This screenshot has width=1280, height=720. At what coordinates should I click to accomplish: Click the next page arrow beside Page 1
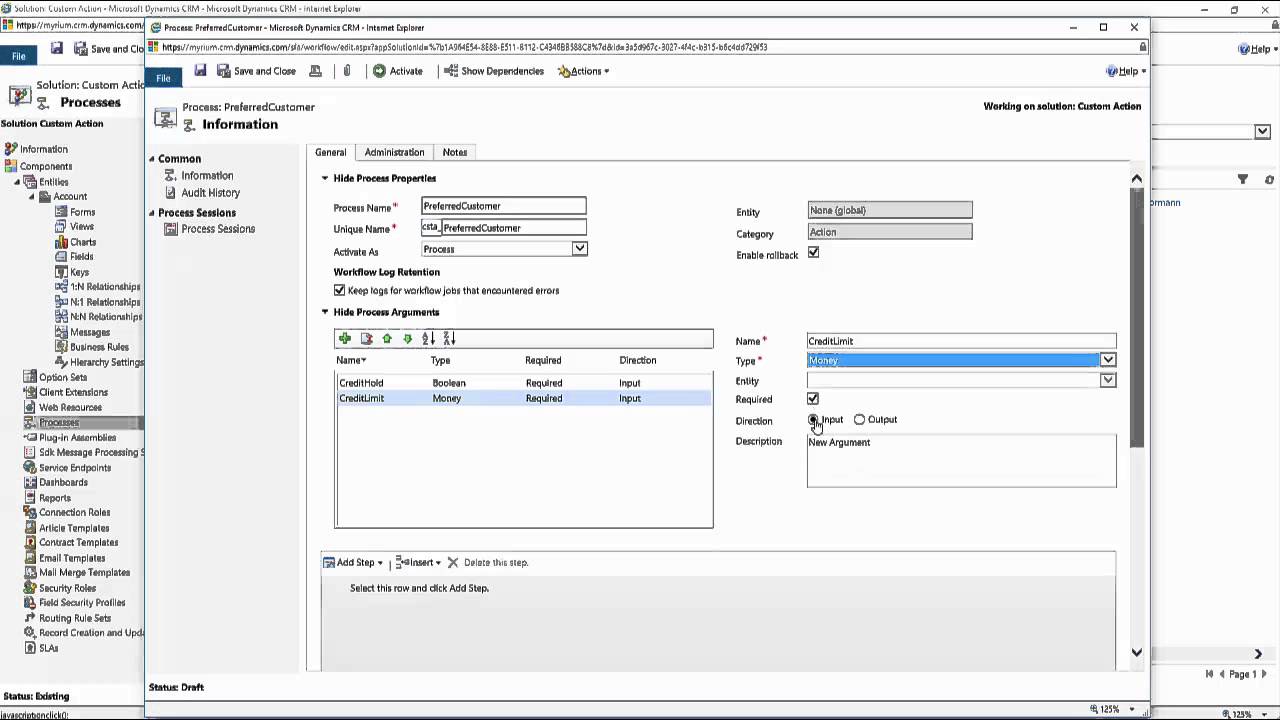click(1265, 674)
